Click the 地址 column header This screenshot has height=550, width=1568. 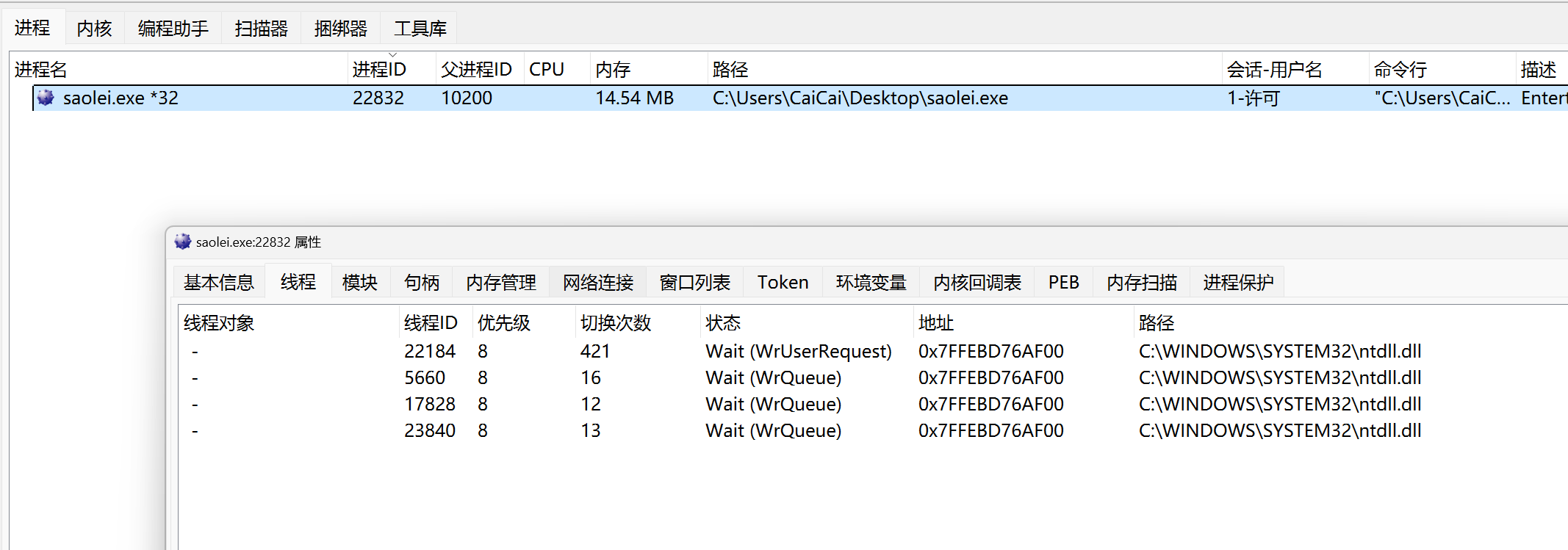pos(1024,322)
